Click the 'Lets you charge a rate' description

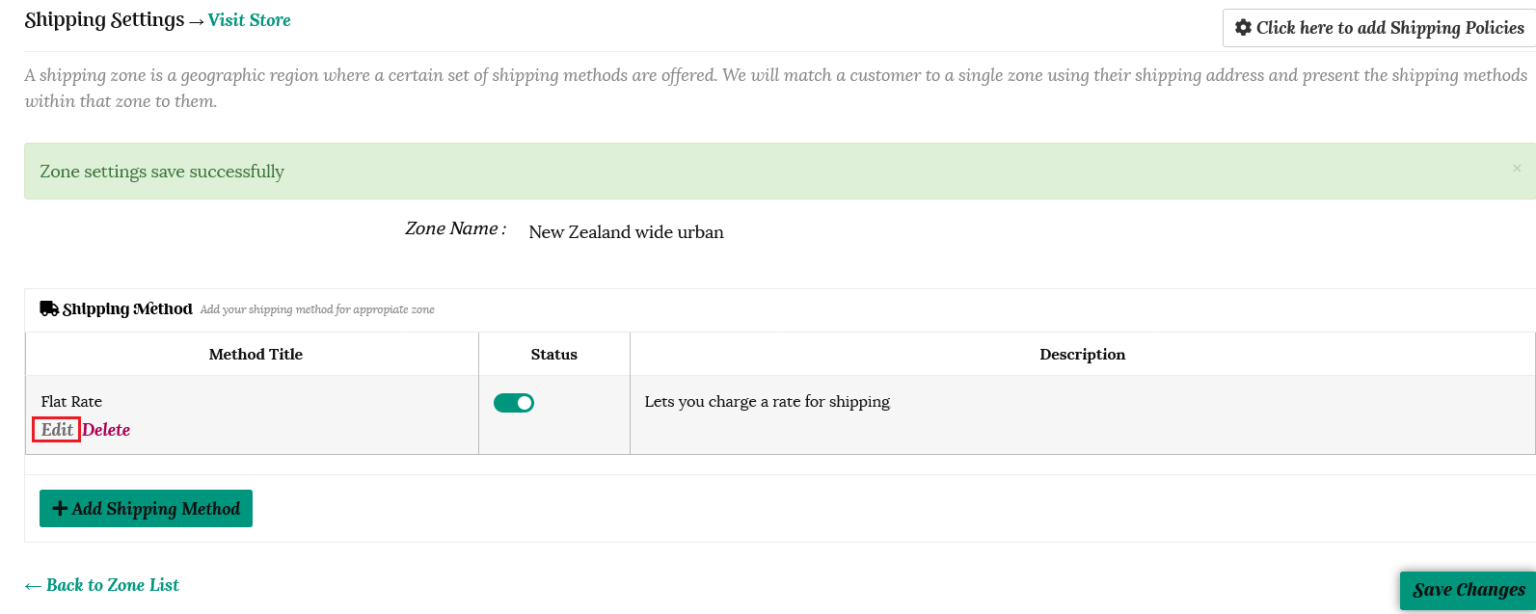(x=767, y=402)
